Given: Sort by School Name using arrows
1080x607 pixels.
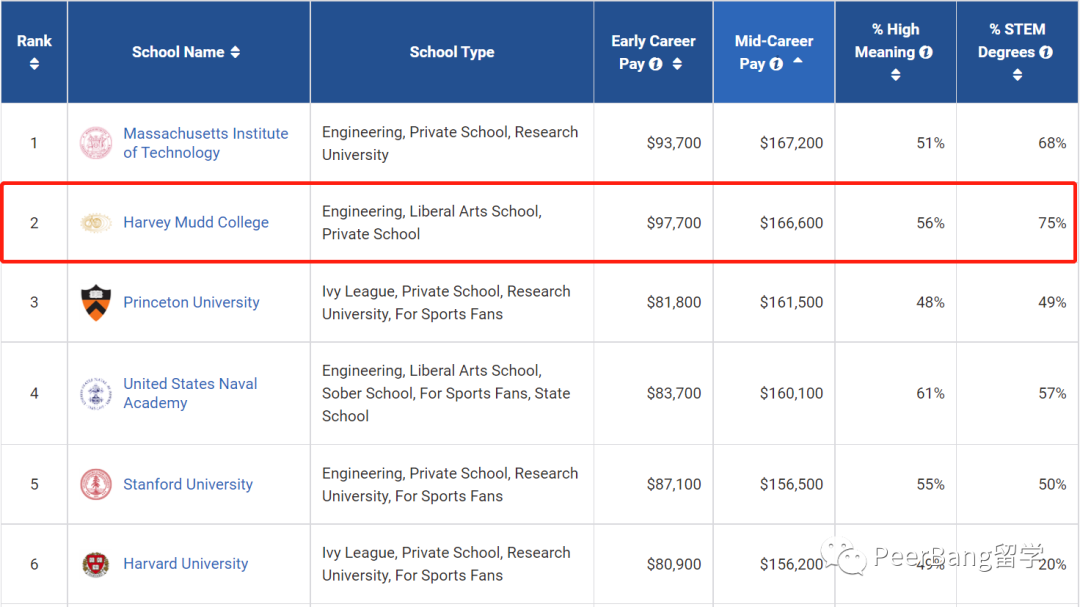Looking at the screenshot, I should click(235, 52).
